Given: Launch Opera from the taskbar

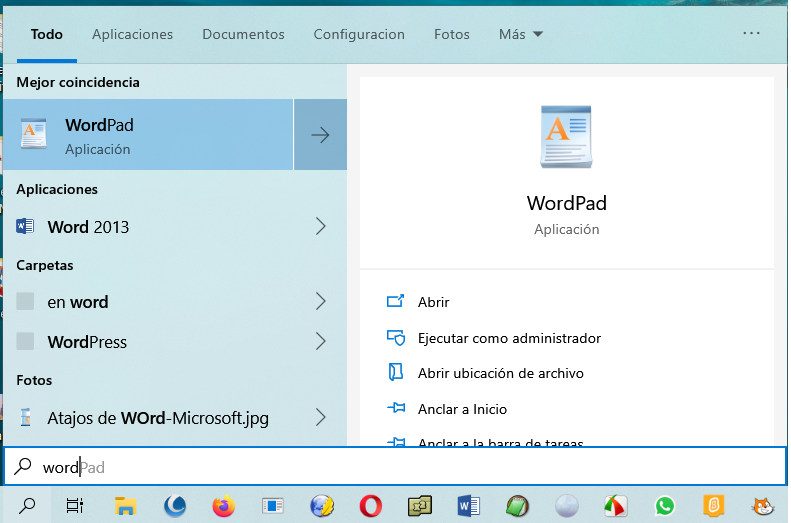Looking at the screenshot, I should [370, 506].
